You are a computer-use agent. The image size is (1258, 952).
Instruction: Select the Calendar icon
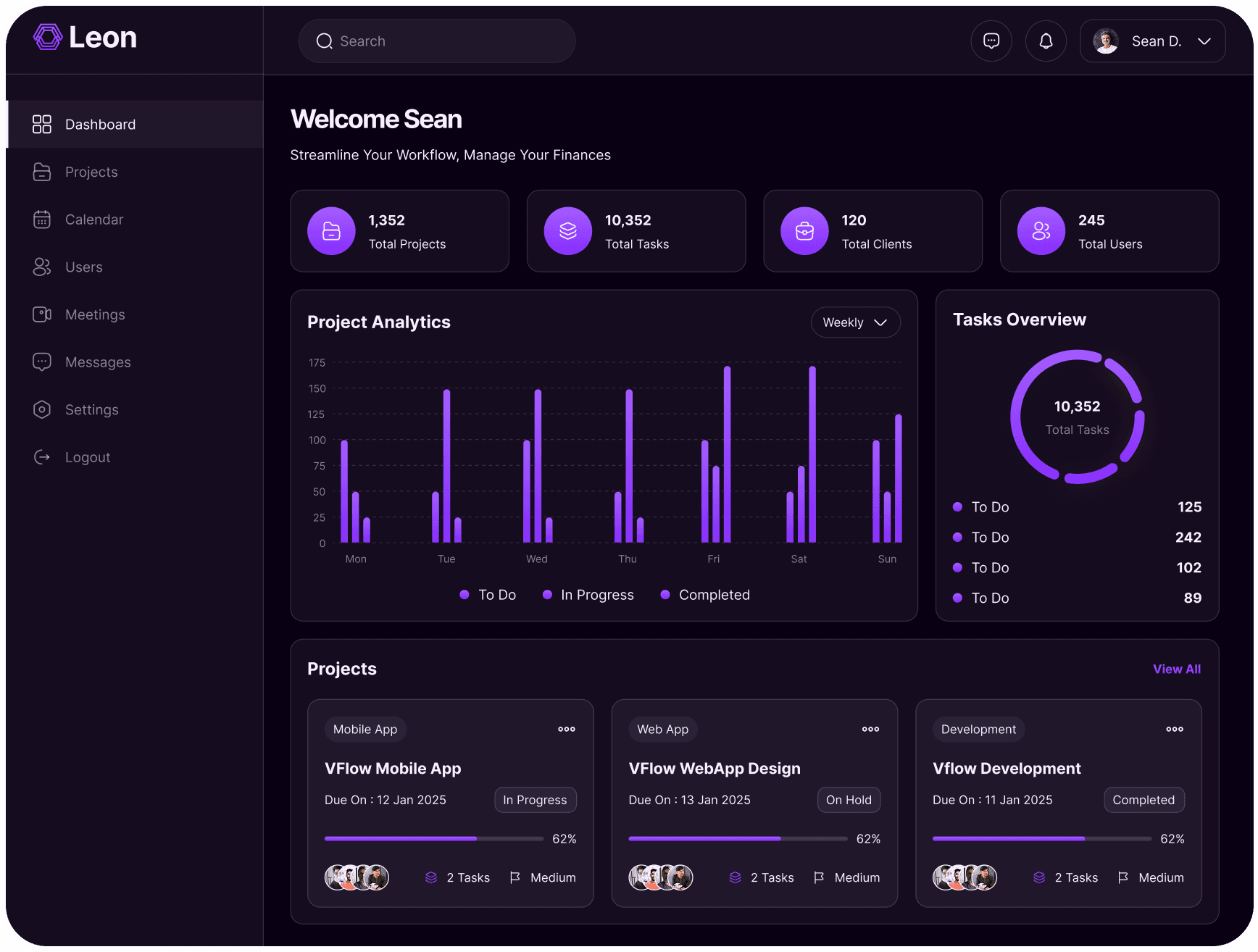pos(42,219)
